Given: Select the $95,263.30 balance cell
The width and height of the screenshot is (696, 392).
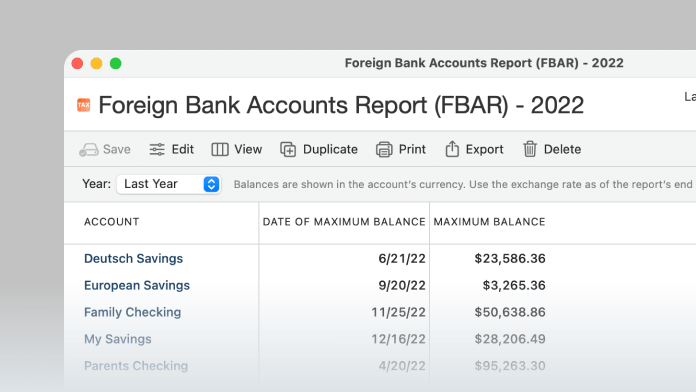Looking at the screenshot, I should tap(510, 366).
